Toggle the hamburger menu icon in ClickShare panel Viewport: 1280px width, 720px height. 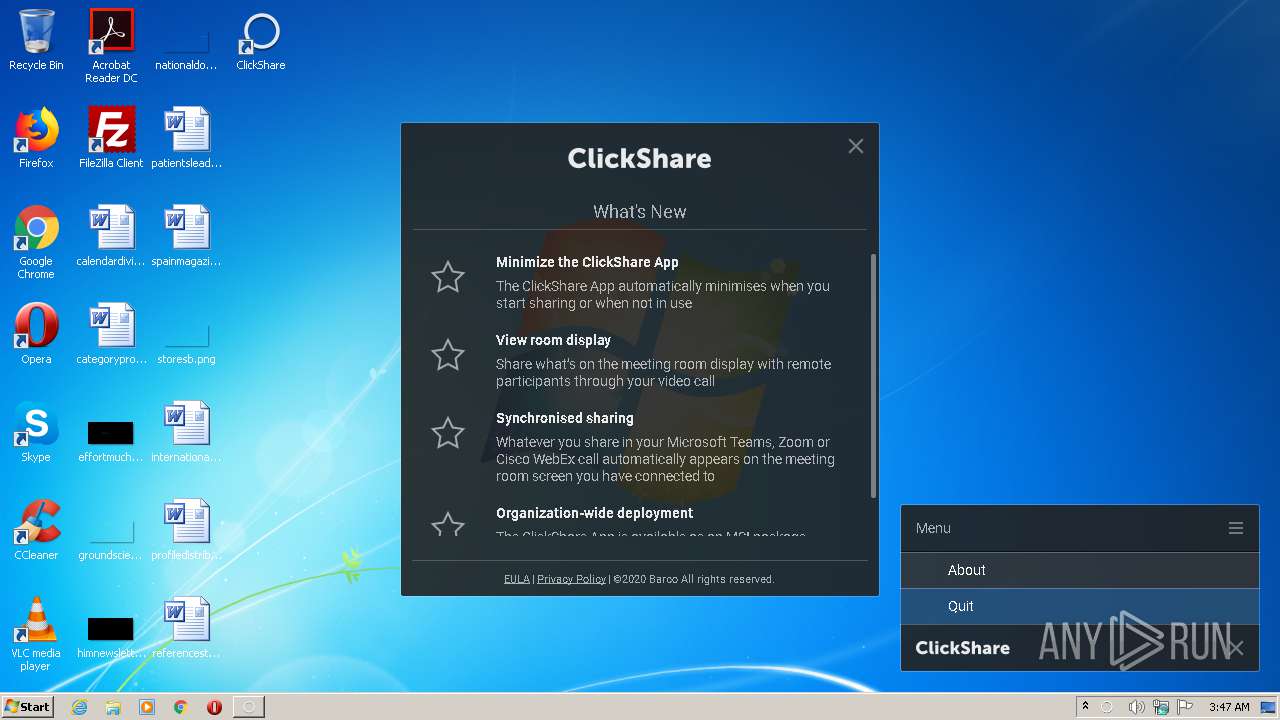click(1236, 528)
